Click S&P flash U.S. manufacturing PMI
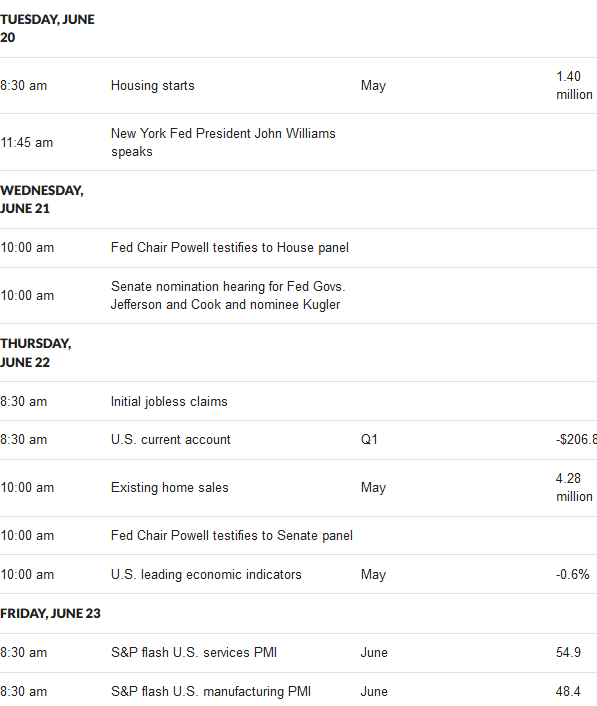597x706 pixels. tap(211, 691)
